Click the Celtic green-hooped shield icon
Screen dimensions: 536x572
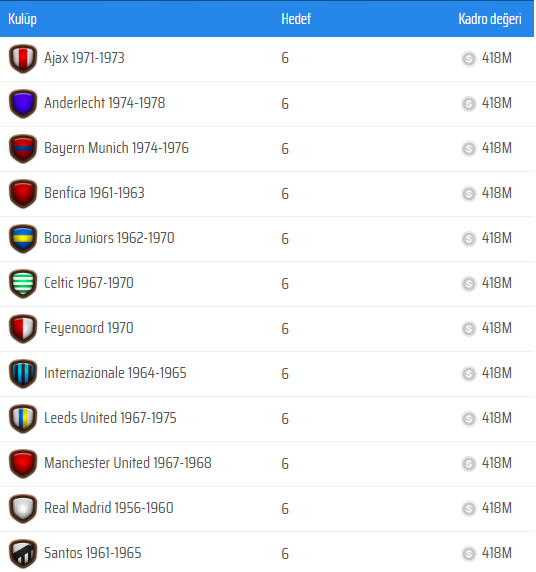23,283
